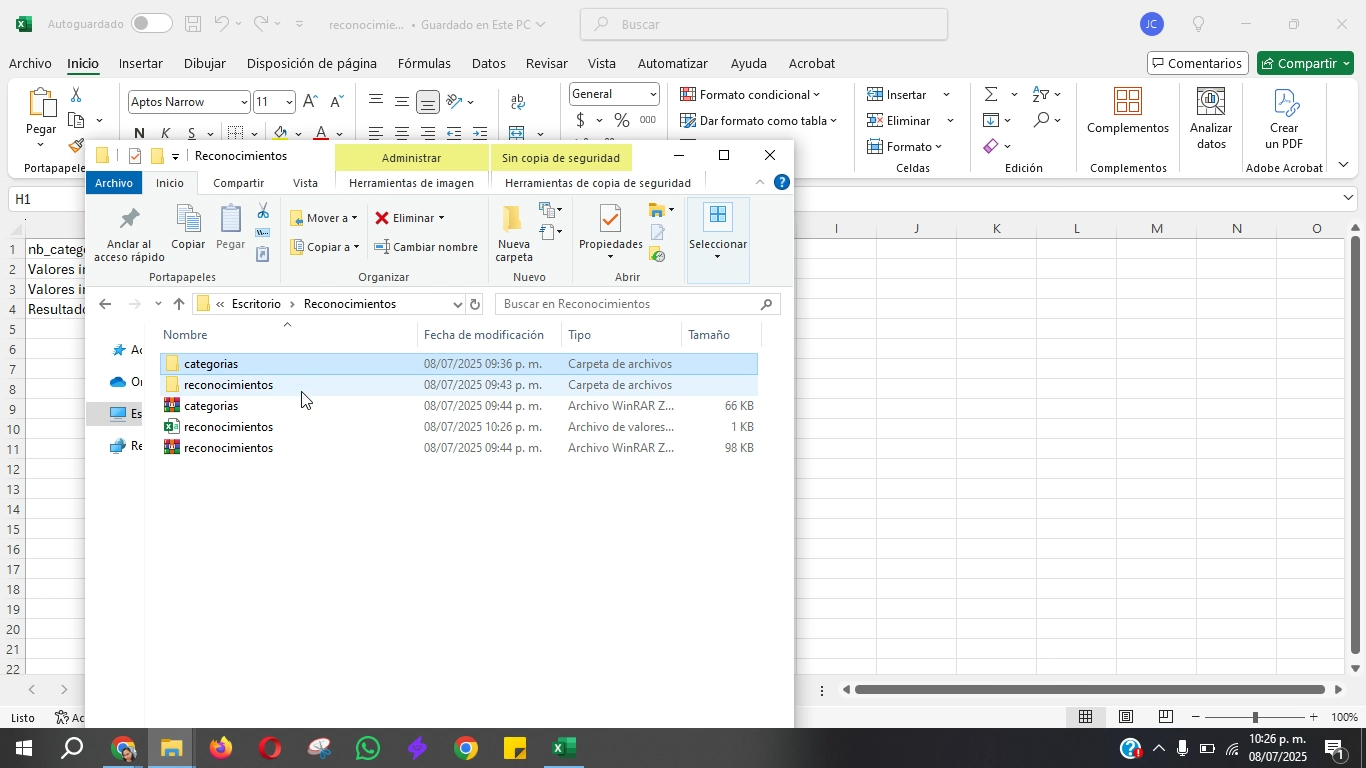This screenshot has width=1366, height=768.
Task: Decrease font size in Excel ribbon
Action: click(x=337, y=102)
